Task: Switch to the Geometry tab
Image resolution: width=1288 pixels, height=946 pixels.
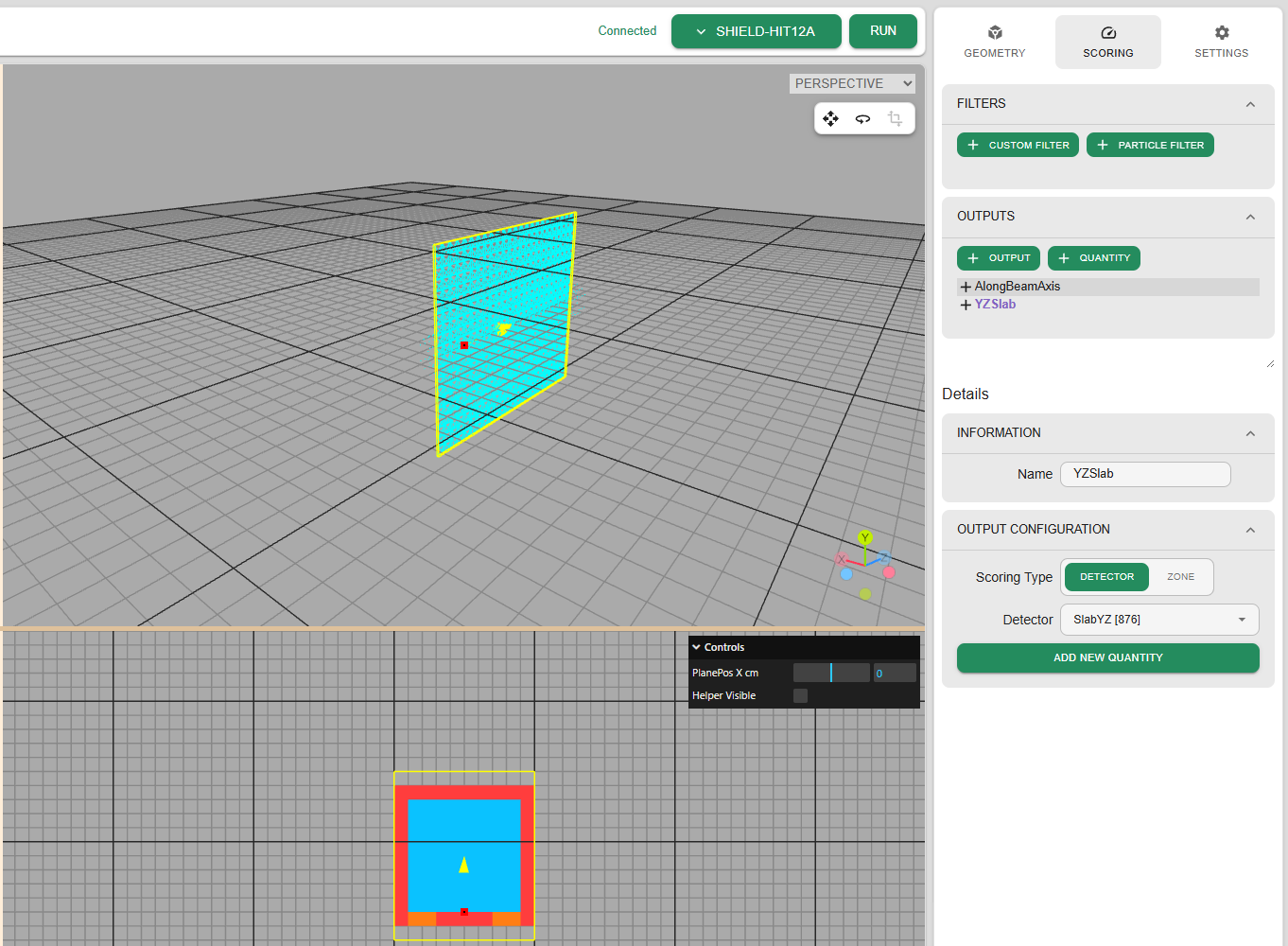Action: (x=995, y=42)
